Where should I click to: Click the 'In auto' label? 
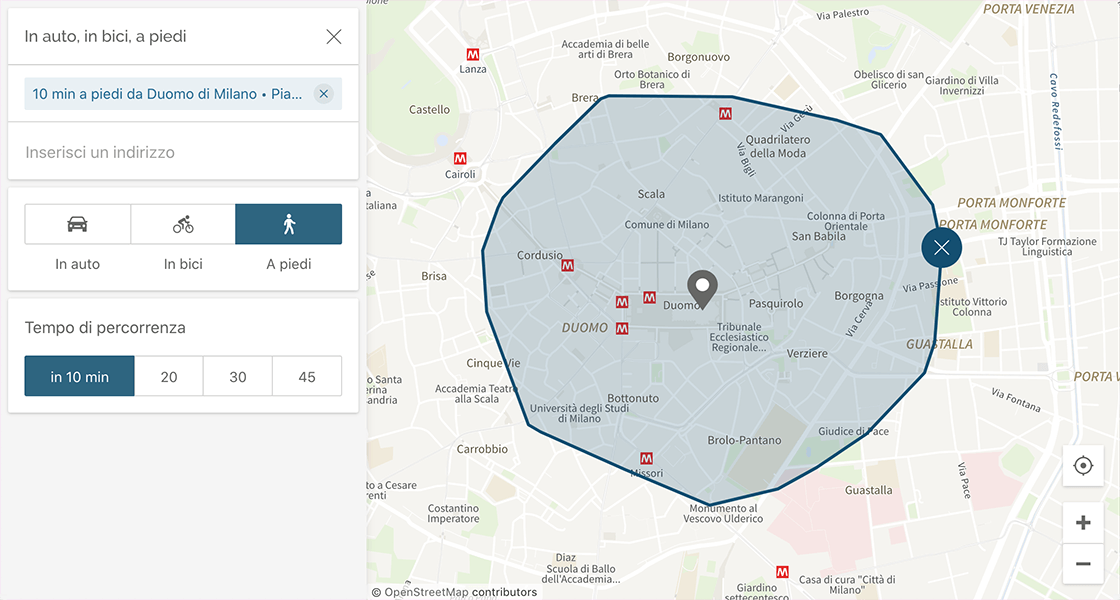click(x=77, y=264)
